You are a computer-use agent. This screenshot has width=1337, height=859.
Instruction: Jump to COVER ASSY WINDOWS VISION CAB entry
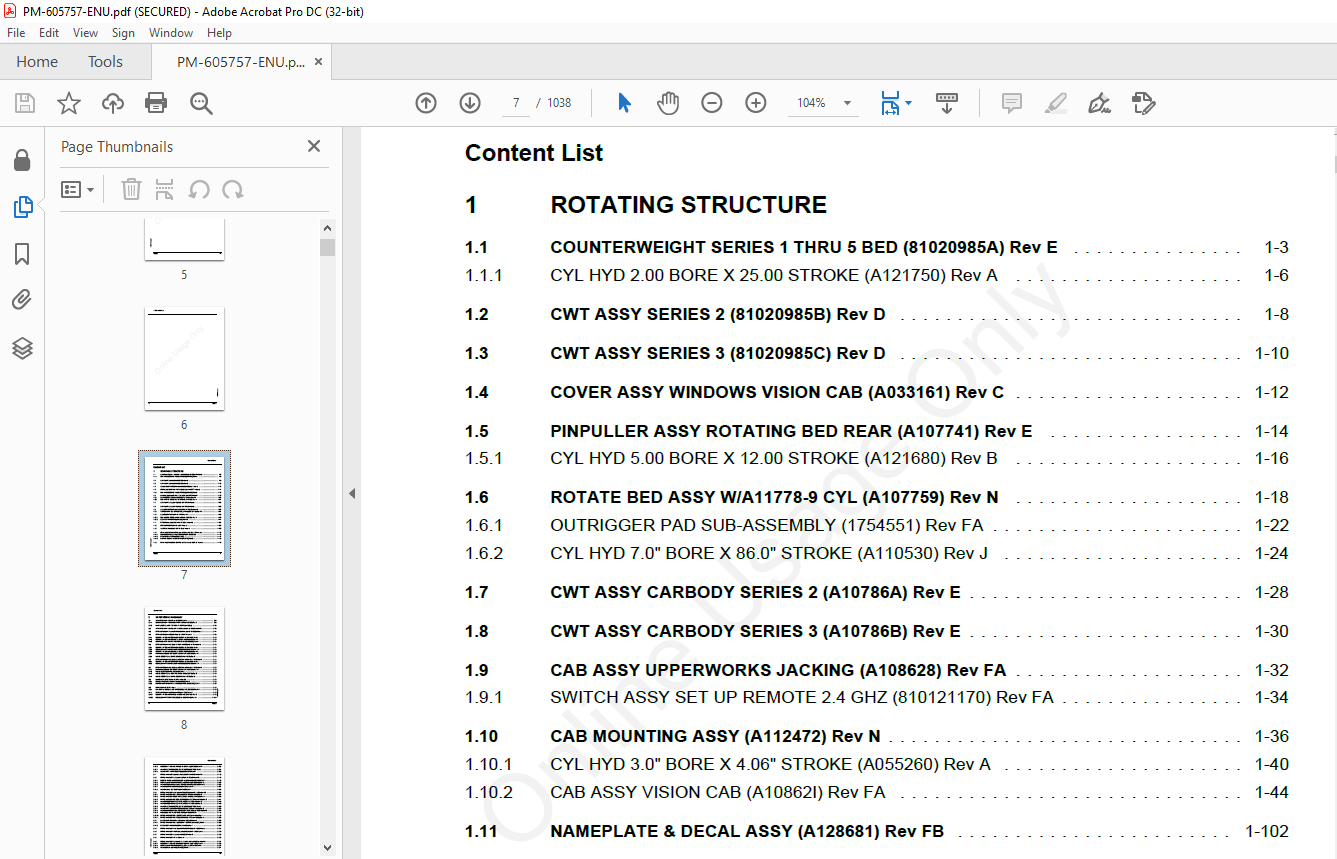876,392
